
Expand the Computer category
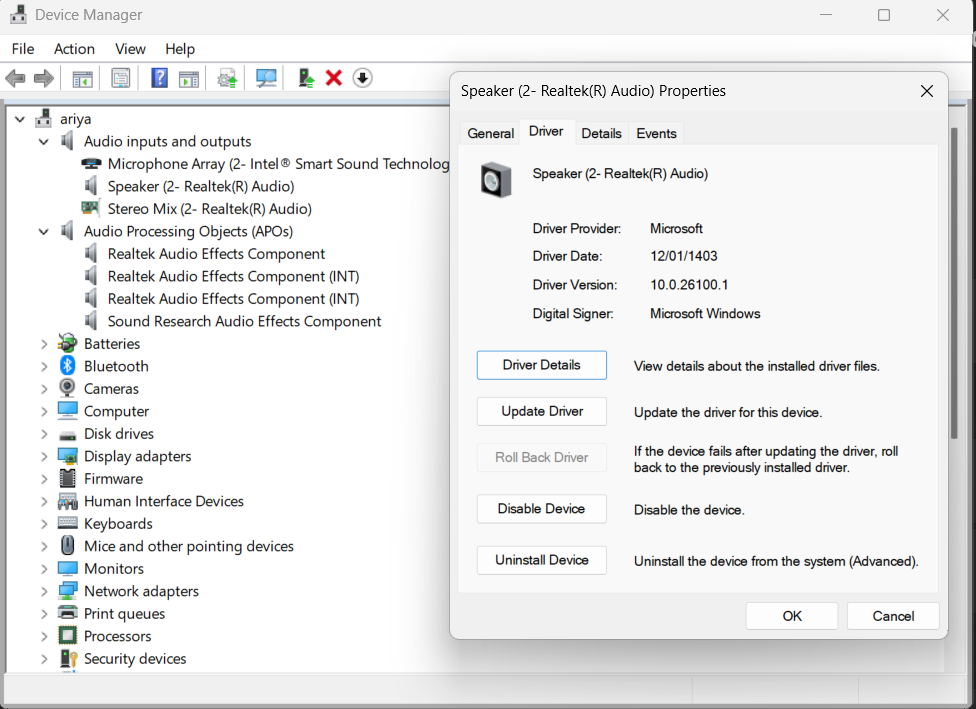[x=44, y=411]
